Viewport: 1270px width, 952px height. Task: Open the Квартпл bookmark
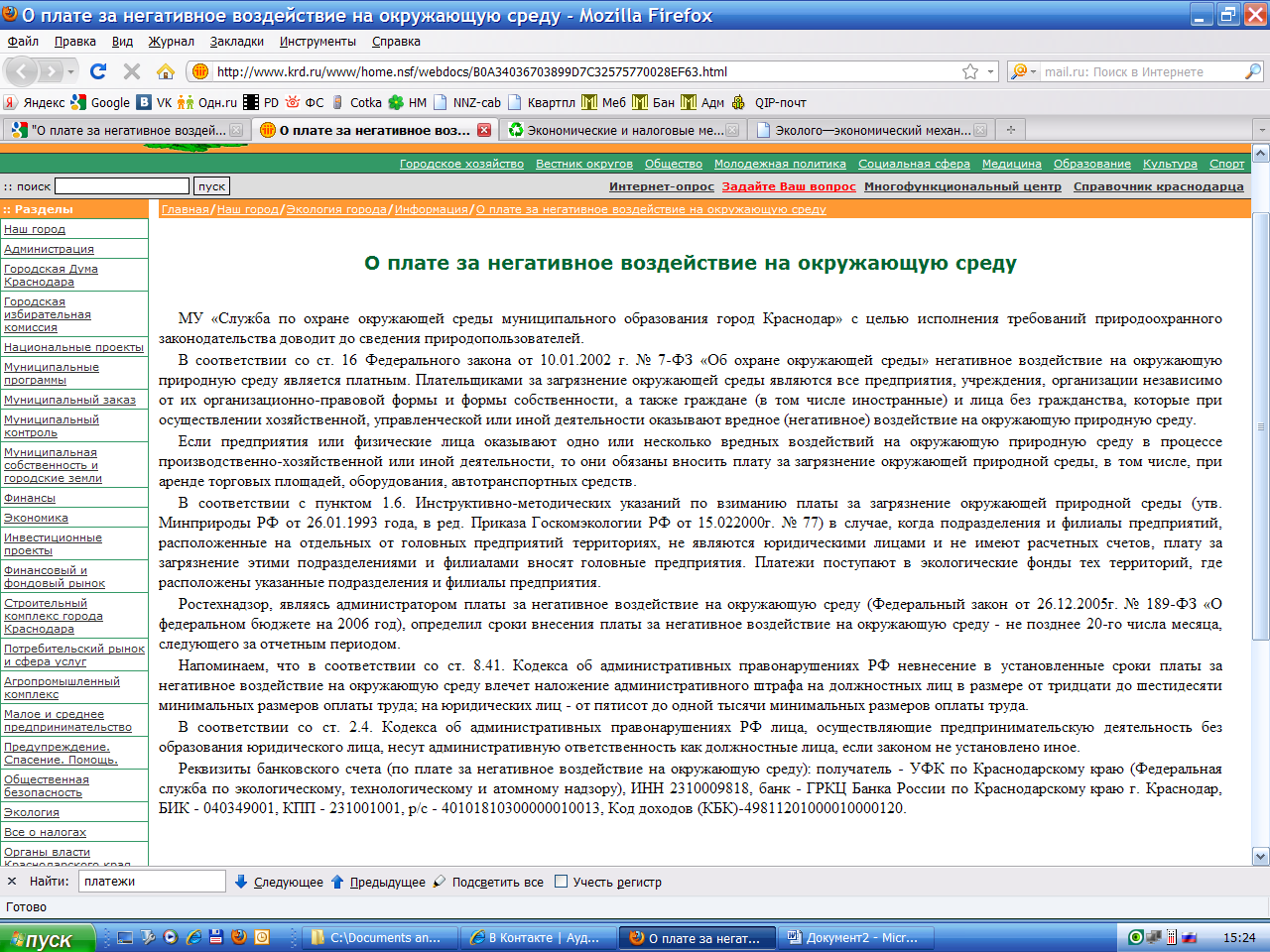(542, 102)
